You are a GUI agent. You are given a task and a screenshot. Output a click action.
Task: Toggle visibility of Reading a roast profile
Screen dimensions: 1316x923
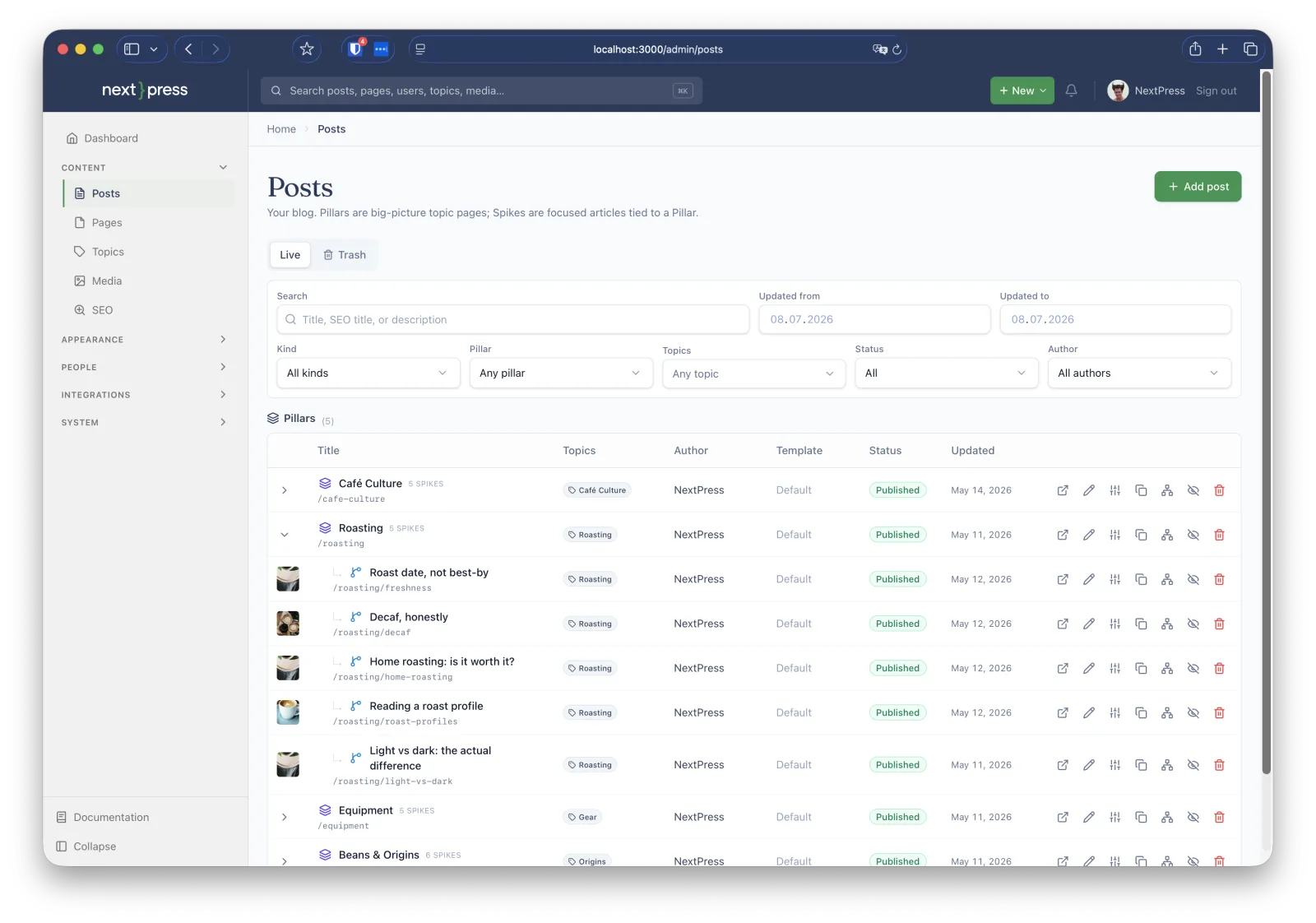pyautogui.click(x=1193, y=712)
